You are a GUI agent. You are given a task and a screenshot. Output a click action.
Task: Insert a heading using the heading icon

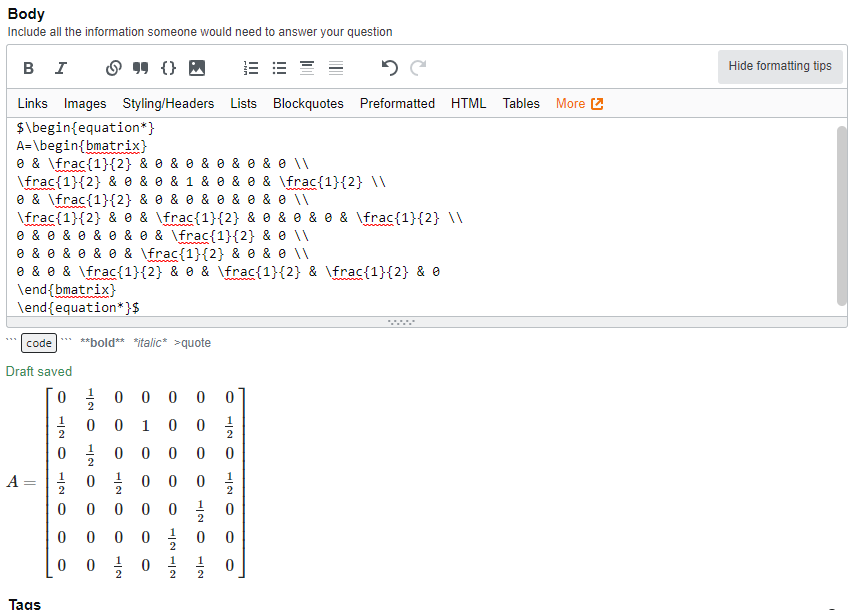307,68
